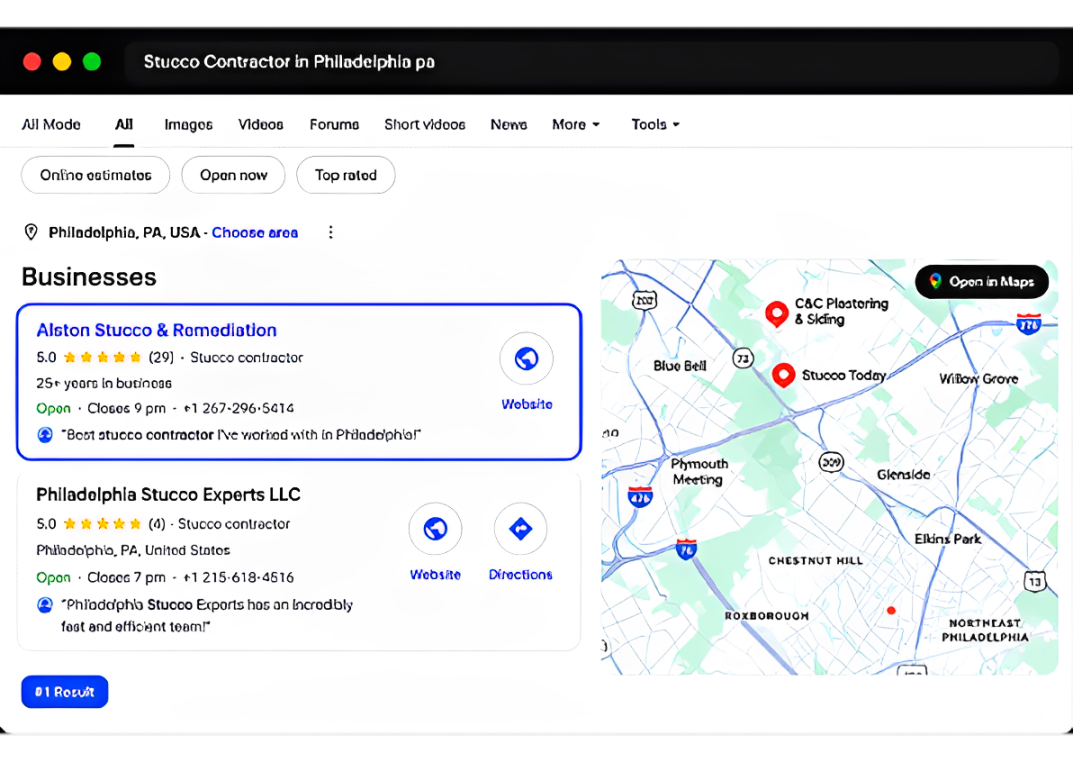Viewport: 1073px width, 762px height.
Task: Click the Google Maps logo in Open in Maps
Action: point(935,281)
